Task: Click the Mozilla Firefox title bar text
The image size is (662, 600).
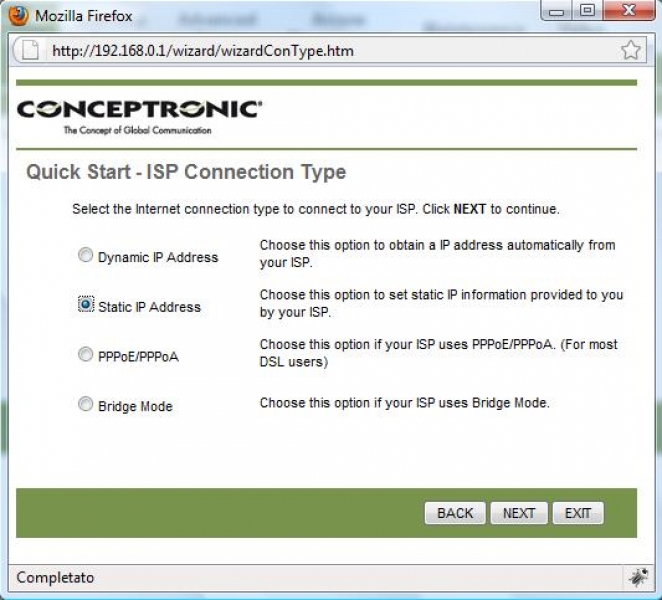Action: pos(85,16)
